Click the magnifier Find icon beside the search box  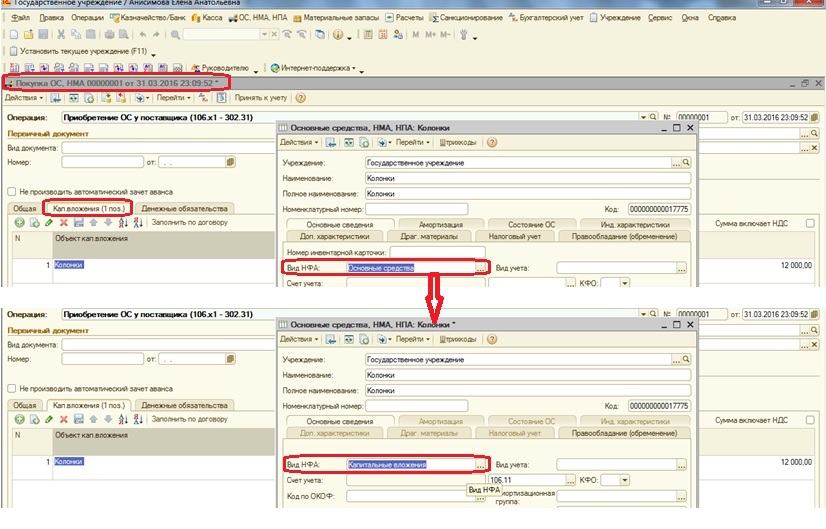[x=175, y=35]
